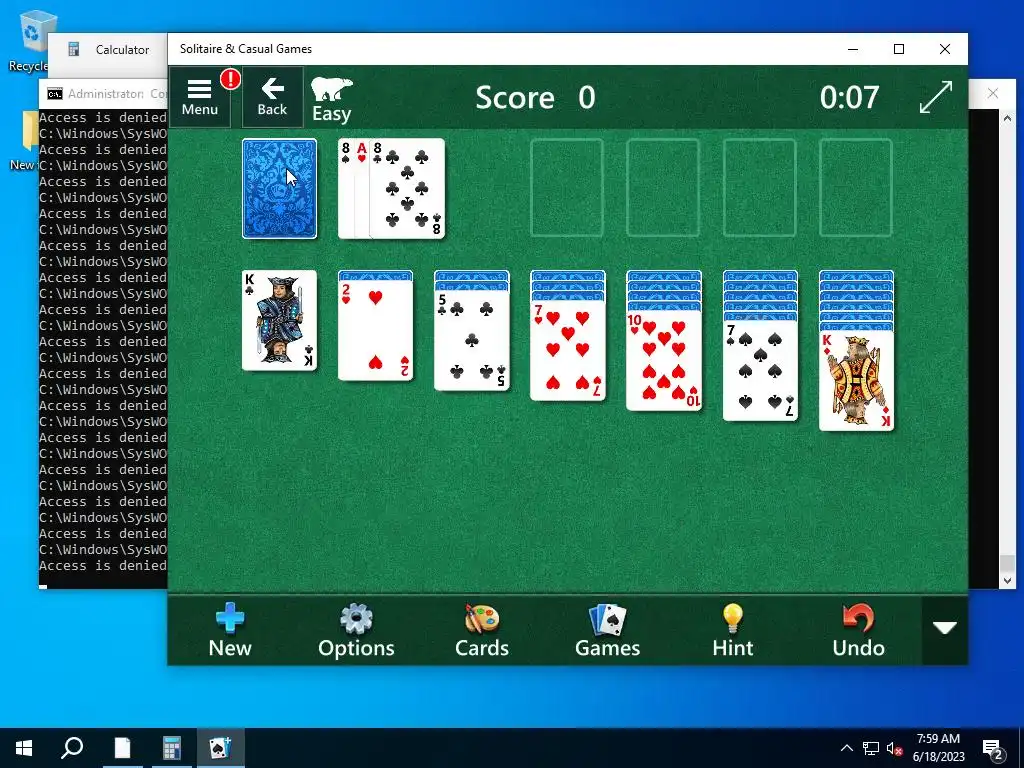This screenshot has width=1024, height=768.
Task: Select the King of clubs tableau card
Action: click(x=280, y=321)
